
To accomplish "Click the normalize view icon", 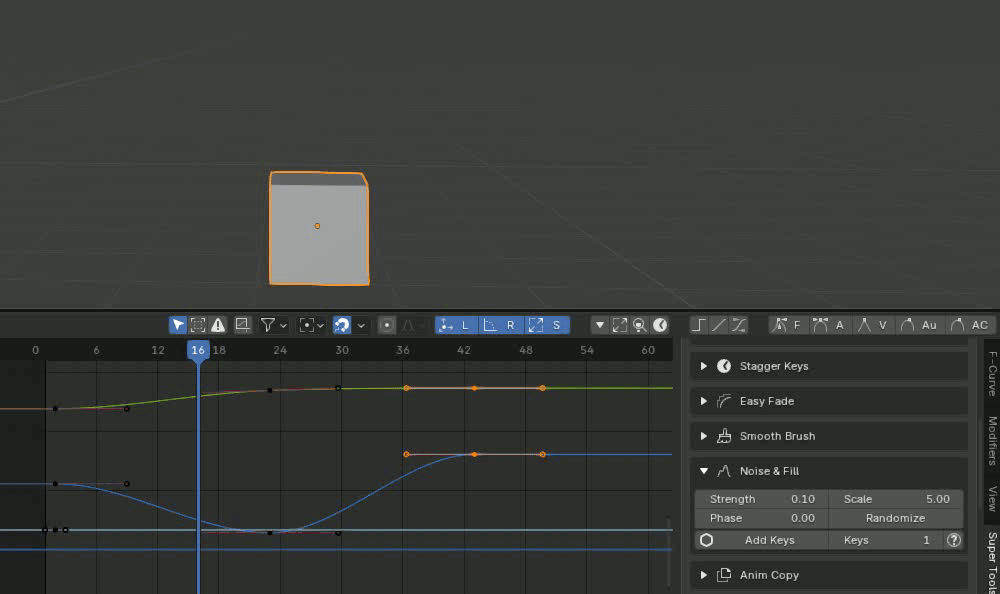I will [242, 325].
